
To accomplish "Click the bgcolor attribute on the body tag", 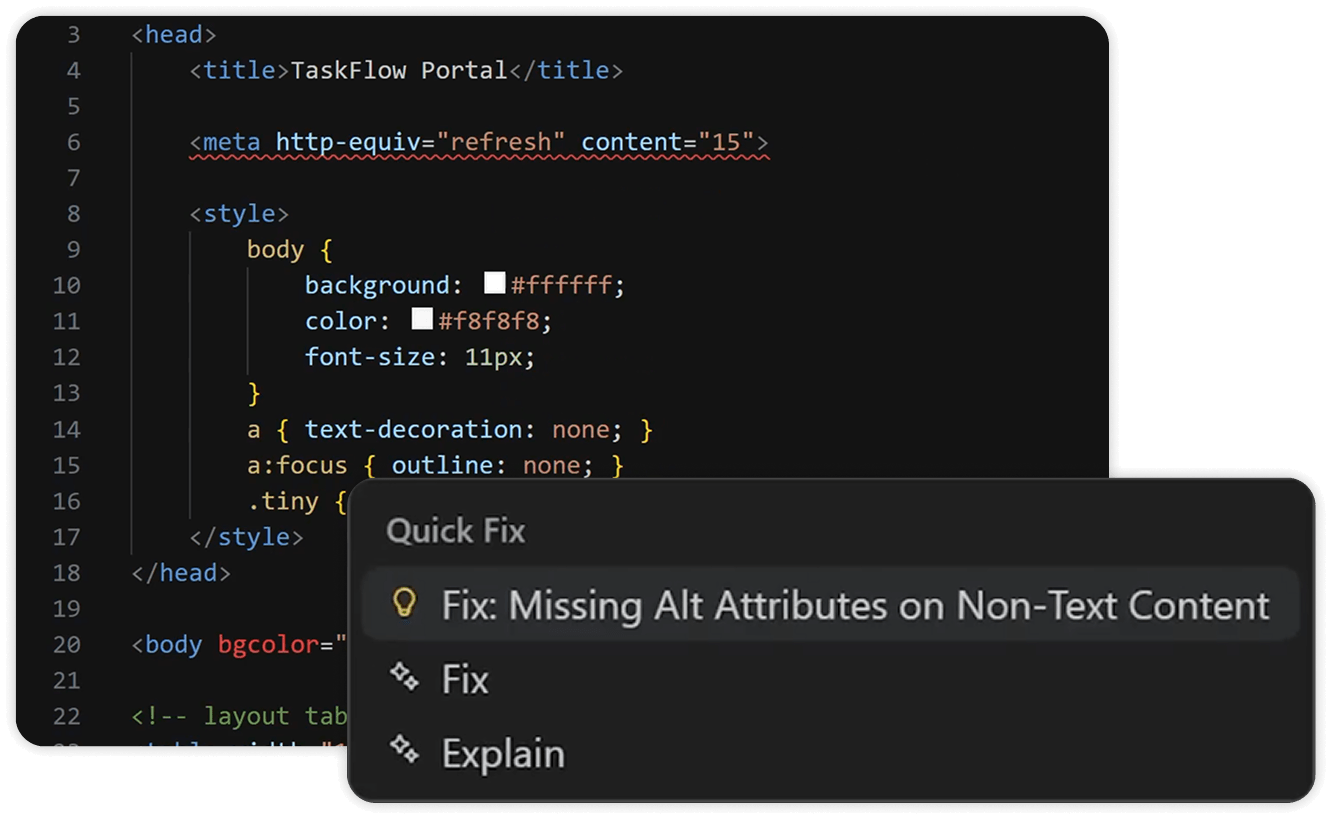I will pyautogui.click(x=268, y=645).
